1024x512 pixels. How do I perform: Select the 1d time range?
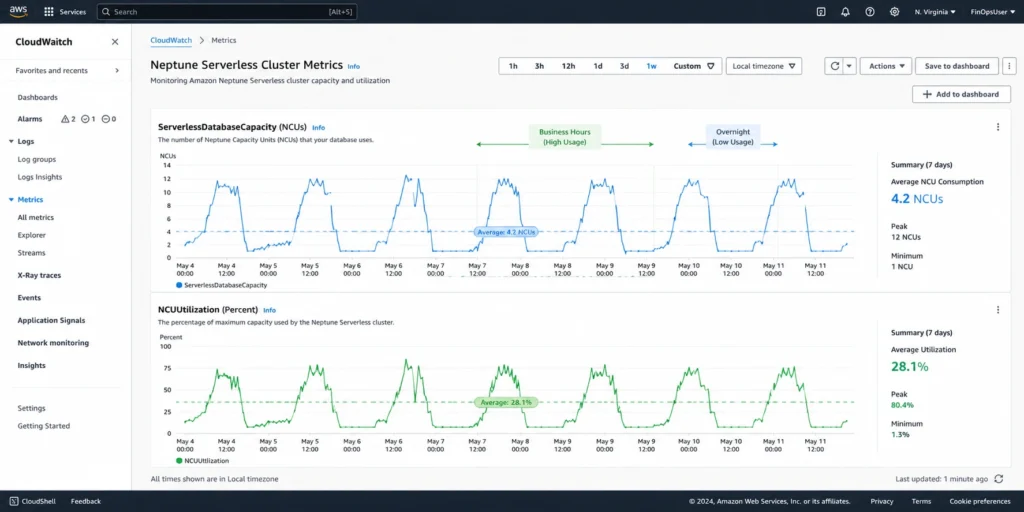tap(598, 66)
